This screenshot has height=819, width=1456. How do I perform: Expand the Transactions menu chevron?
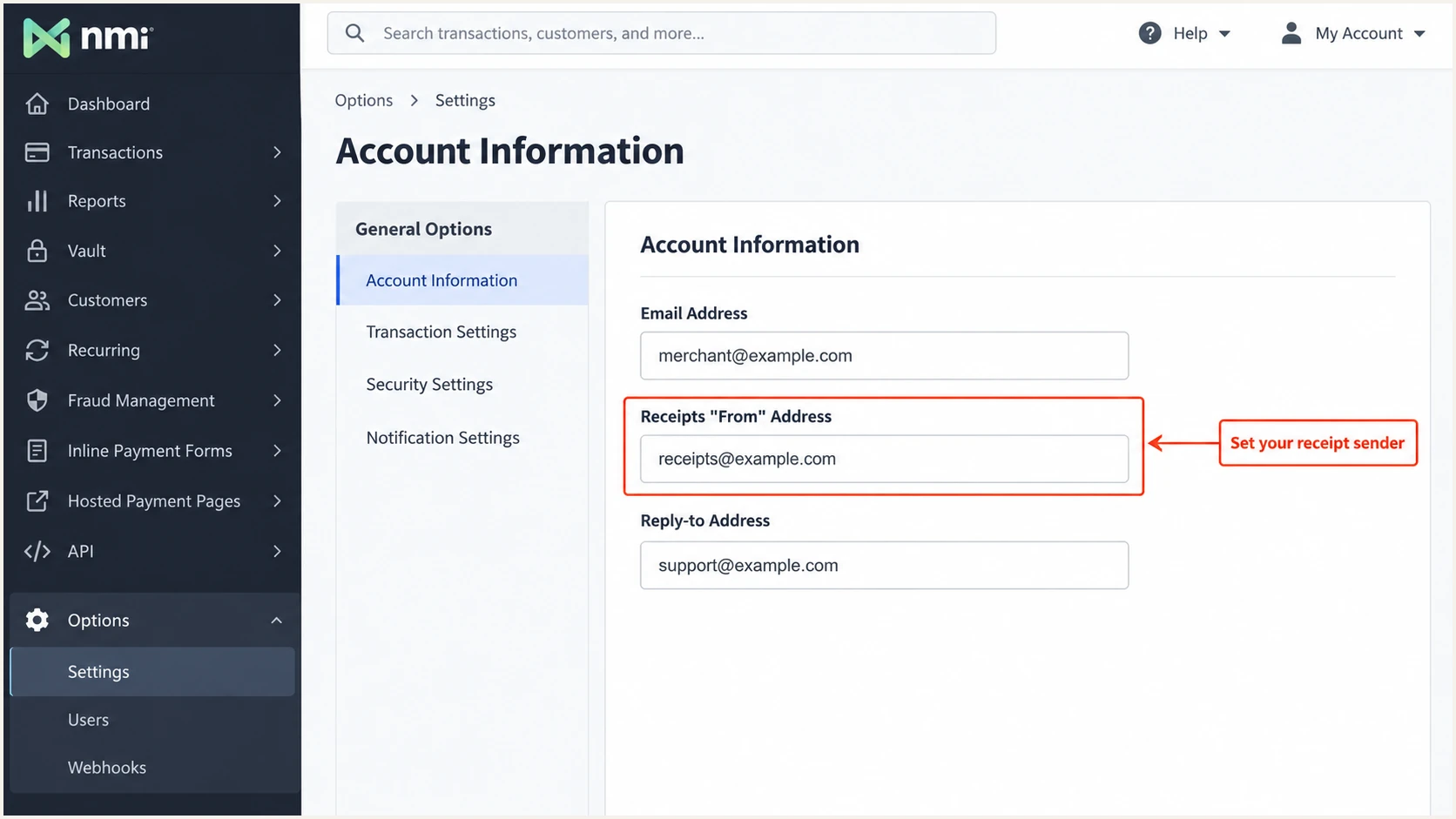(x=277, y=152)
